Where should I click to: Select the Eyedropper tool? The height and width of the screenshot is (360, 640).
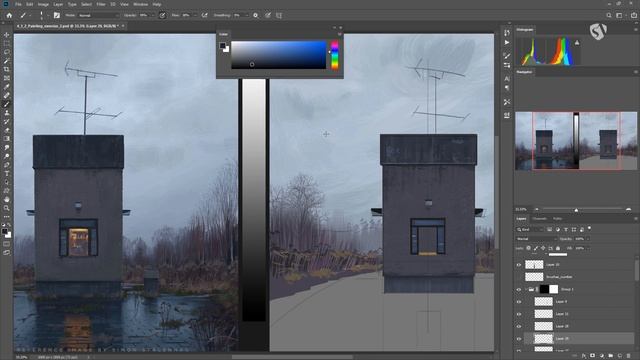pos(7,87)
